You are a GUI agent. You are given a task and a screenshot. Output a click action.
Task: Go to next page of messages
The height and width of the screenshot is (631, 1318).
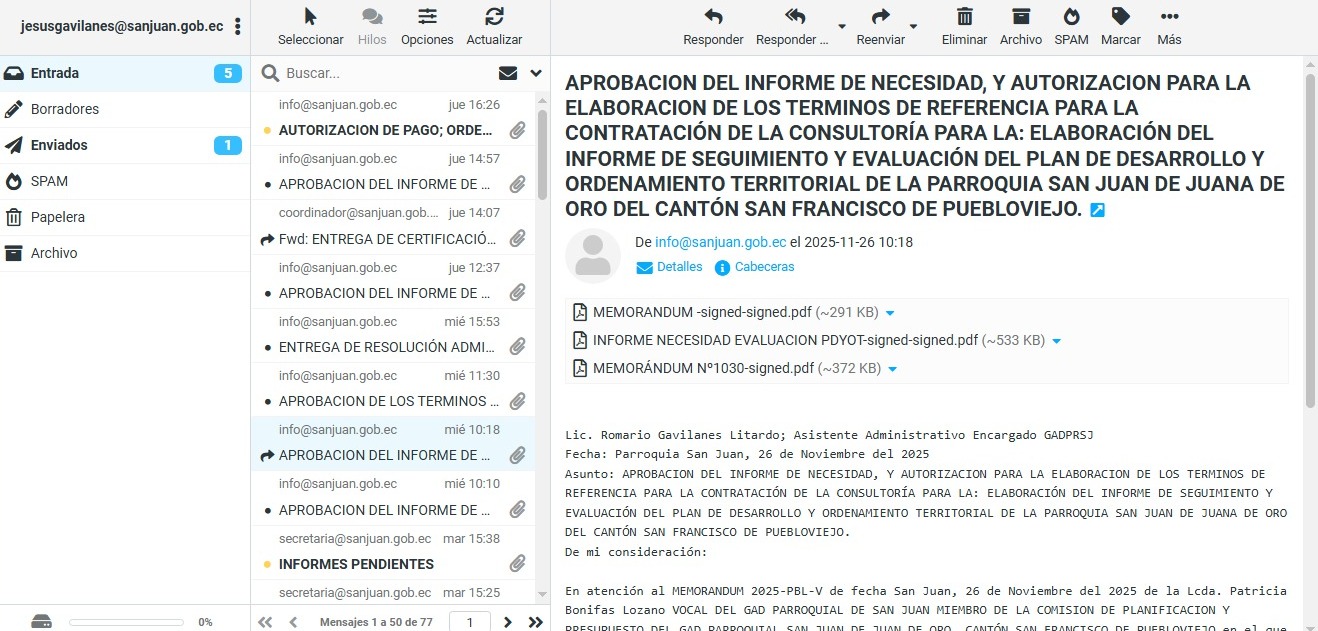pos(508,622)
